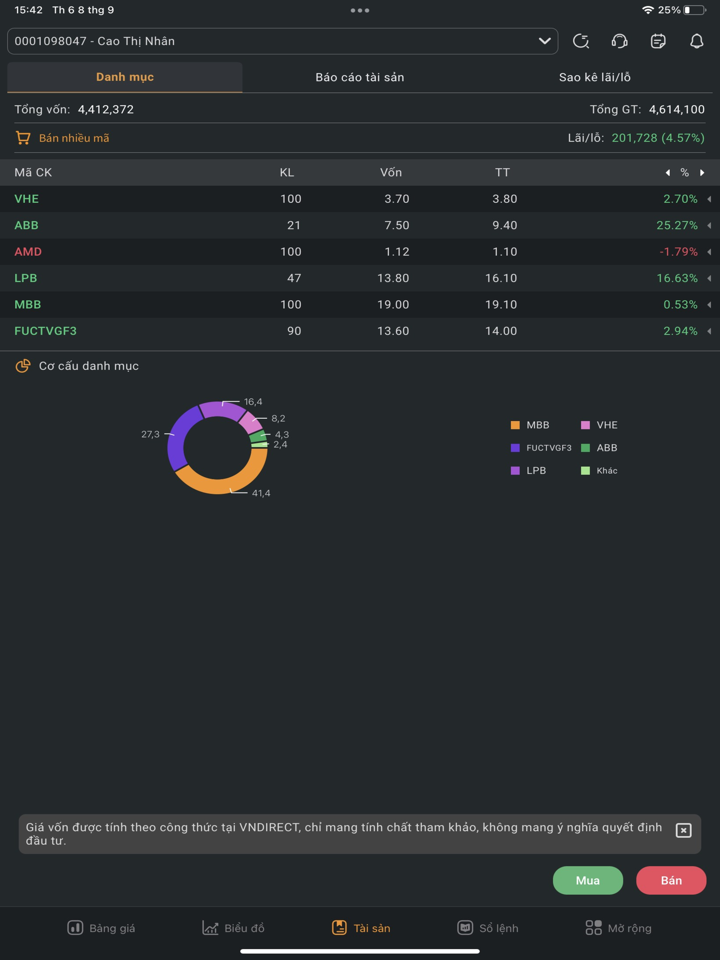Screen dimensions: 720x960
Task: Switch to Sao kê lãi/lỗ tab
Action: 595,77
